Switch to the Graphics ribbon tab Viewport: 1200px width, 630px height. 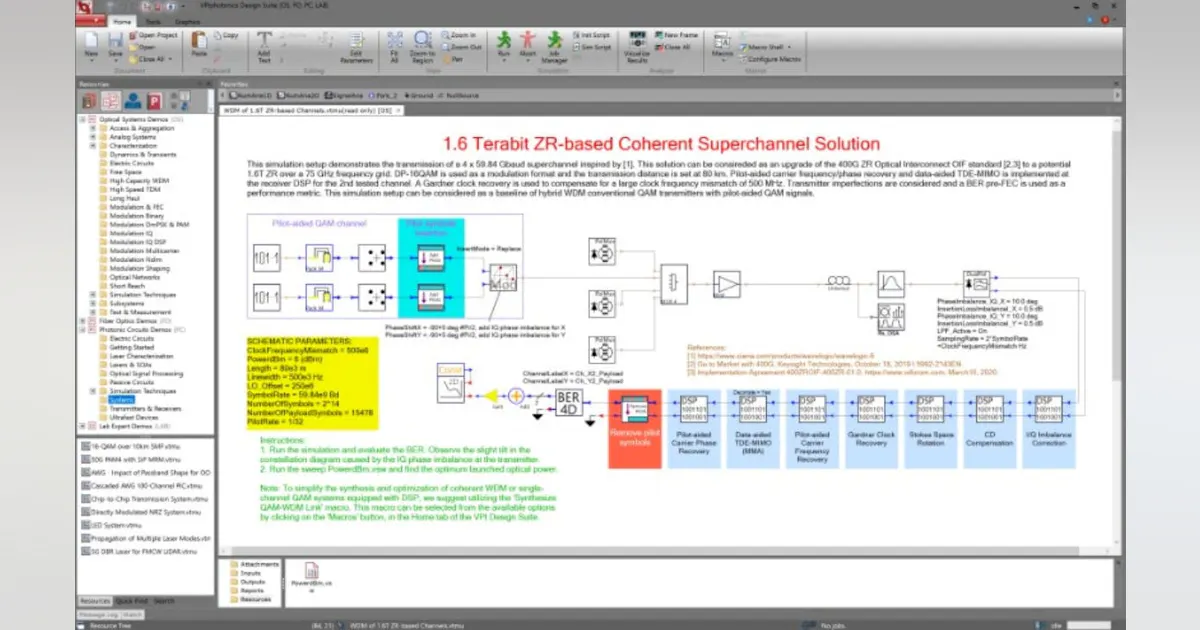pos(187,20)
